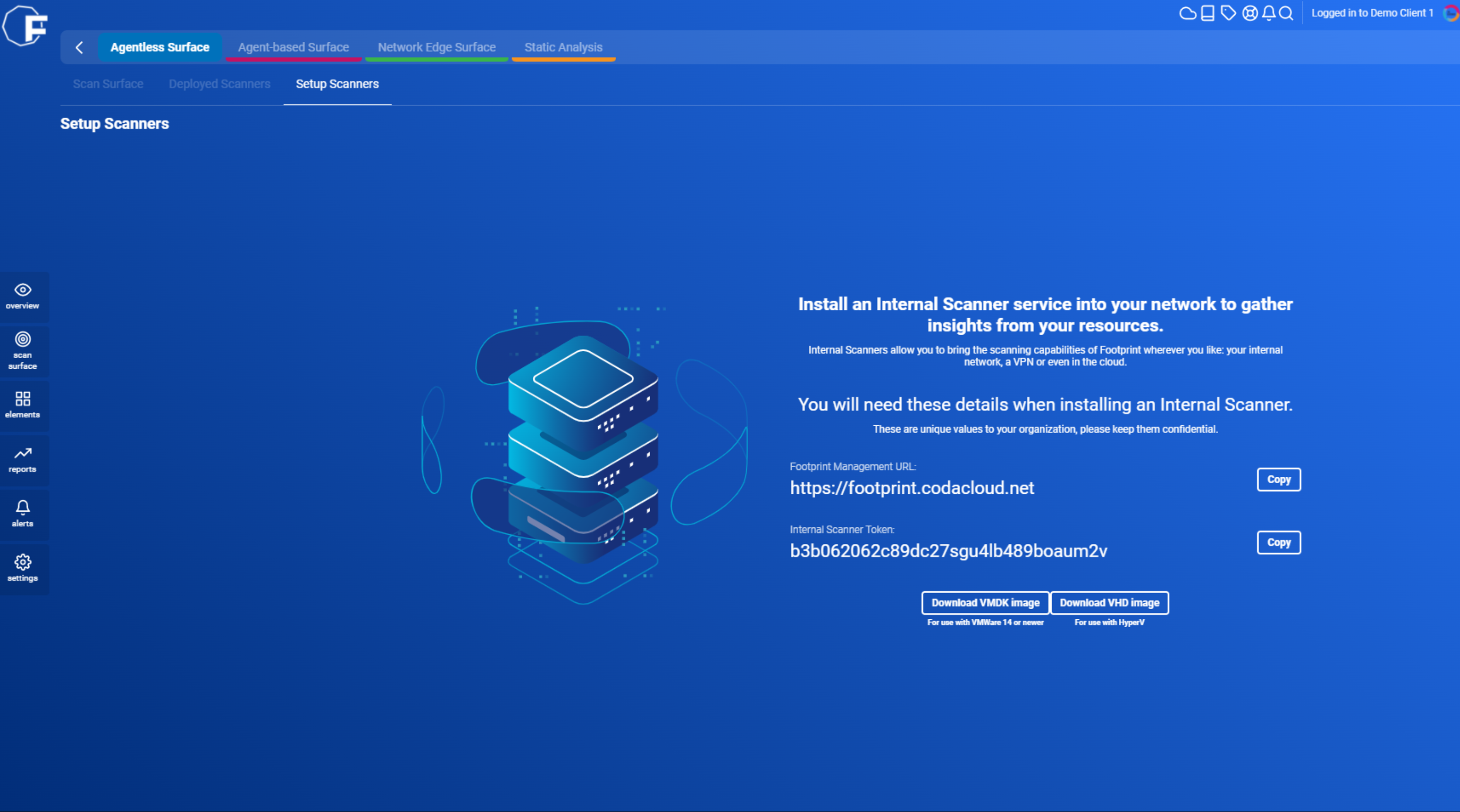Screen dimensions: 1460x812
Task: Click the tag icon in header
Action: pyautogui.click(x=1228, y=13)
